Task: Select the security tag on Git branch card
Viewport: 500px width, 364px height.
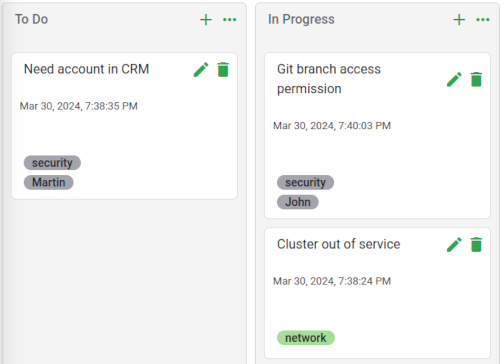Action: (x=305, y=182)
